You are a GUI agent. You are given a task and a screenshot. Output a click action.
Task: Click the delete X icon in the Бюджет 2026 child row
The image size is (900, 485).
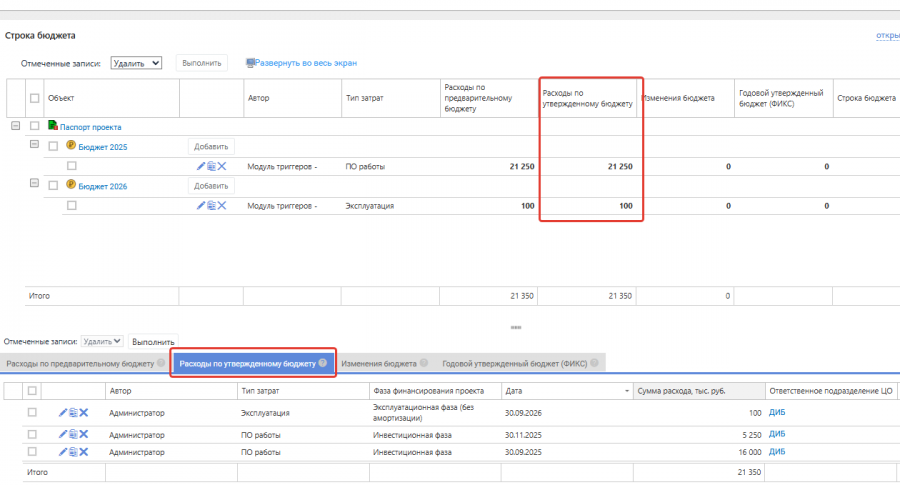click(222, 205)
